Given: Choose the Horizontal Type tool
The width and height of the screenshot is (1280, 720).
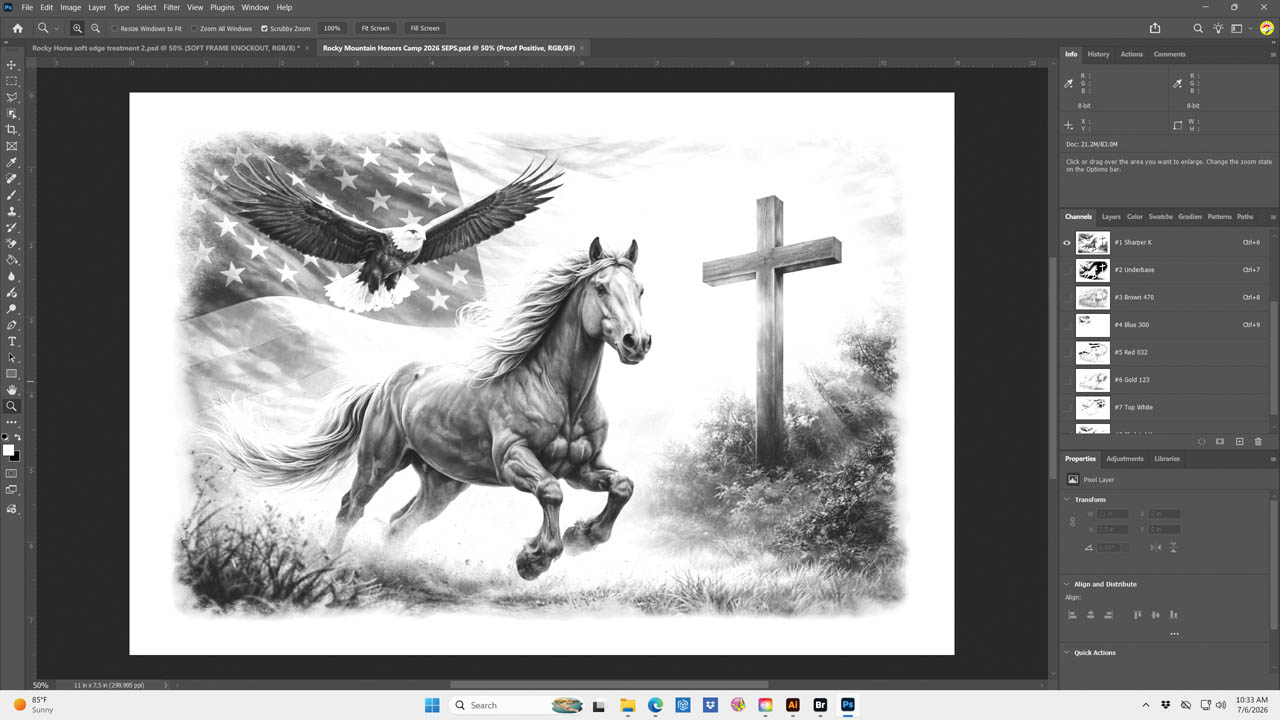Looking at the screenshot, I should tap(12, 341).
